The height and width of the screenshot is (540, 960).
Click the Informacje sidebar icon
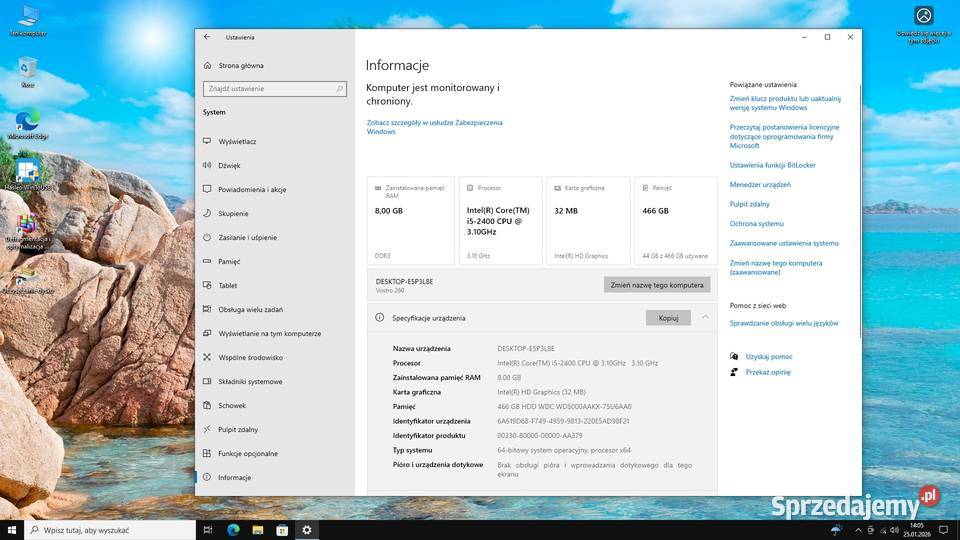tap(207, 477)
